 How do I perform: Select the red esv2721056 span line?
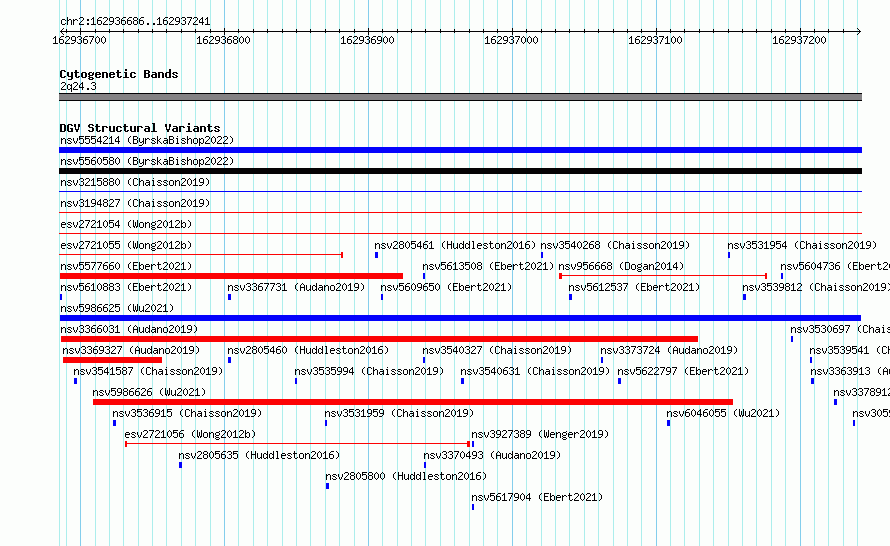coord(297,444)
